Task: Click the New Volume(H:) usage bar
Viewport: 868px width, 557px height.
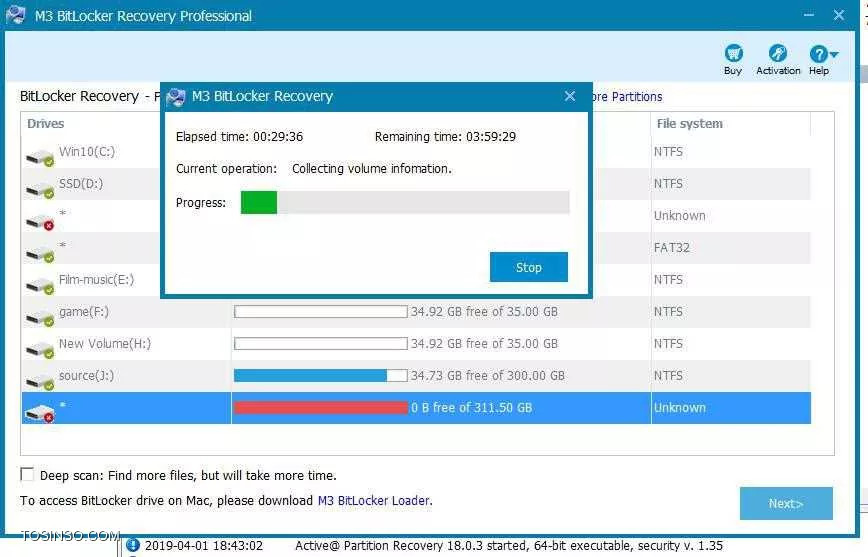Action: pos(321,344)
